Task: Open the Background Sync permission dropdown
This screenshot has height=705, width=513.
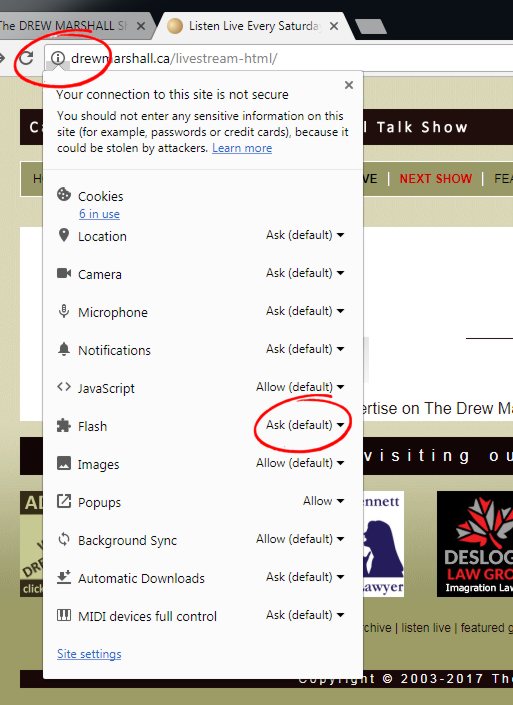Action: [300, 539]
